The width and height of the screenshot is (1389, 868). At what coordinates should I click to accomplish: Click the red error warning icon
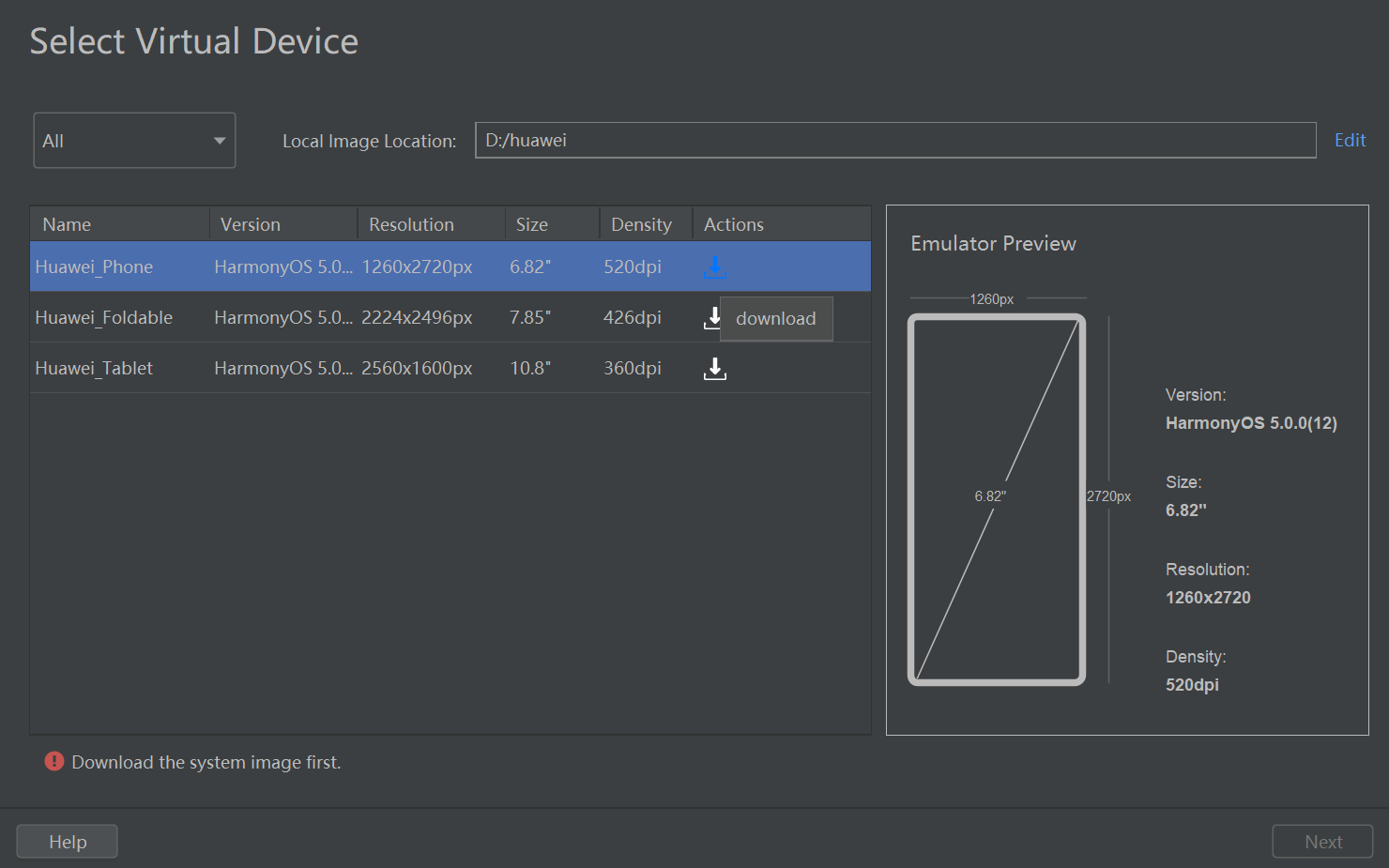click(x=54, y=761)
